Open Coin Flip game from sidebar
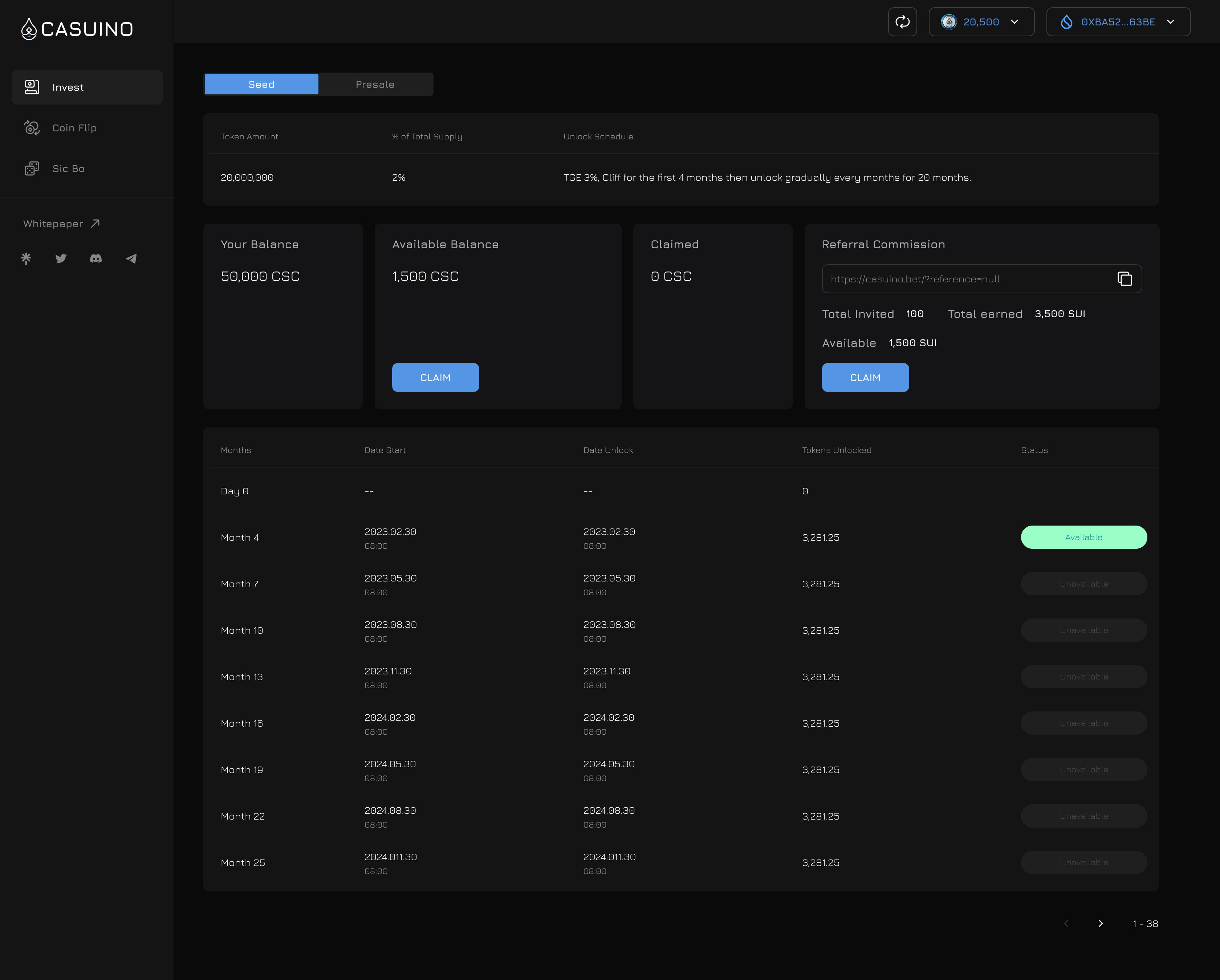1220x980 pixels. (x=74, y=128)
